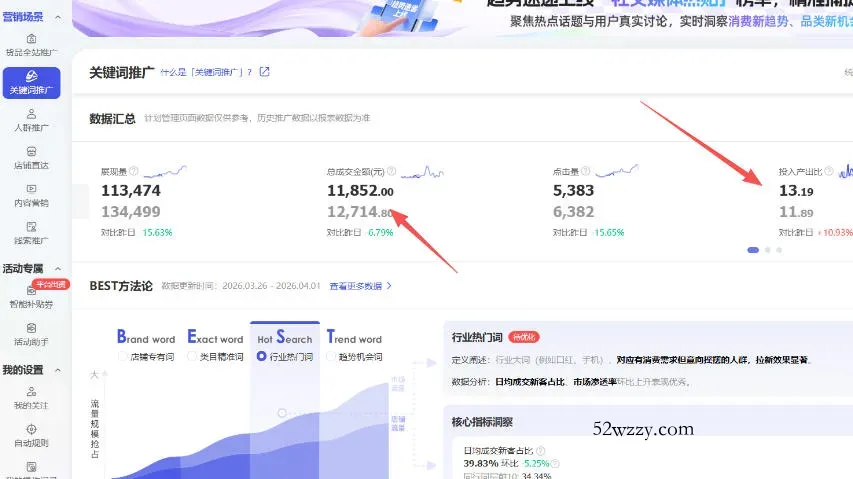Switch to the Trend word tab
The height and width of the screenshot is (479, 853).
click(354, 338)
